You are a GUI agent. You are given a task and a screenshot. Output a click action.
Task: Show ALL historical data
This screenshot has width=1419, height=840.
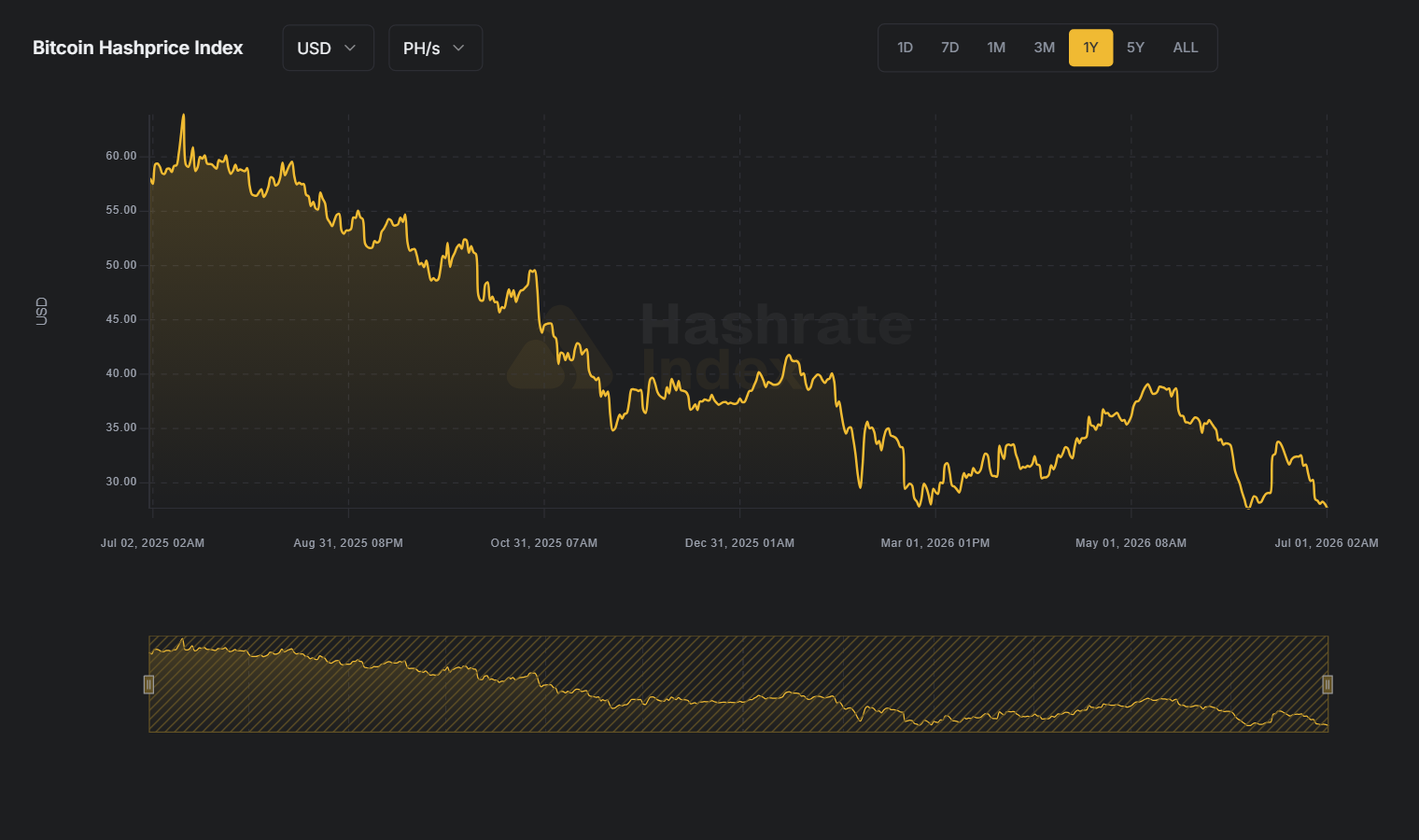[1186, 48]
